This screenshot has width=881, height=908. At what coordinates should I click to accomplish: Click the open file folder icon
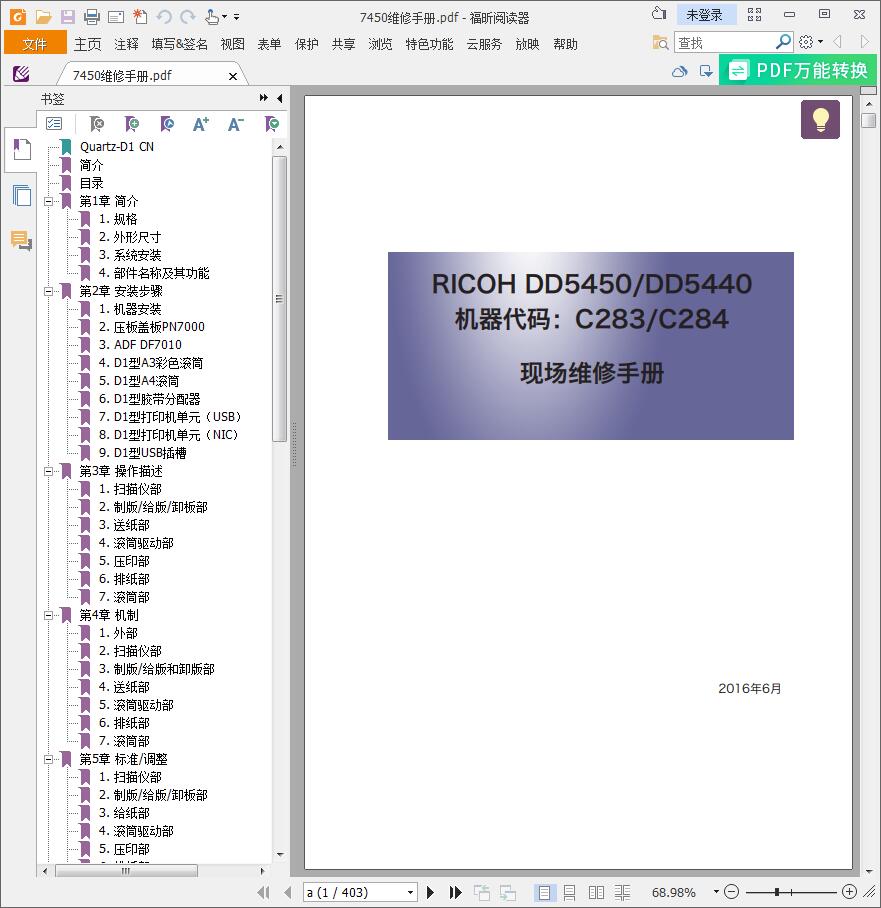pos(43,17)
